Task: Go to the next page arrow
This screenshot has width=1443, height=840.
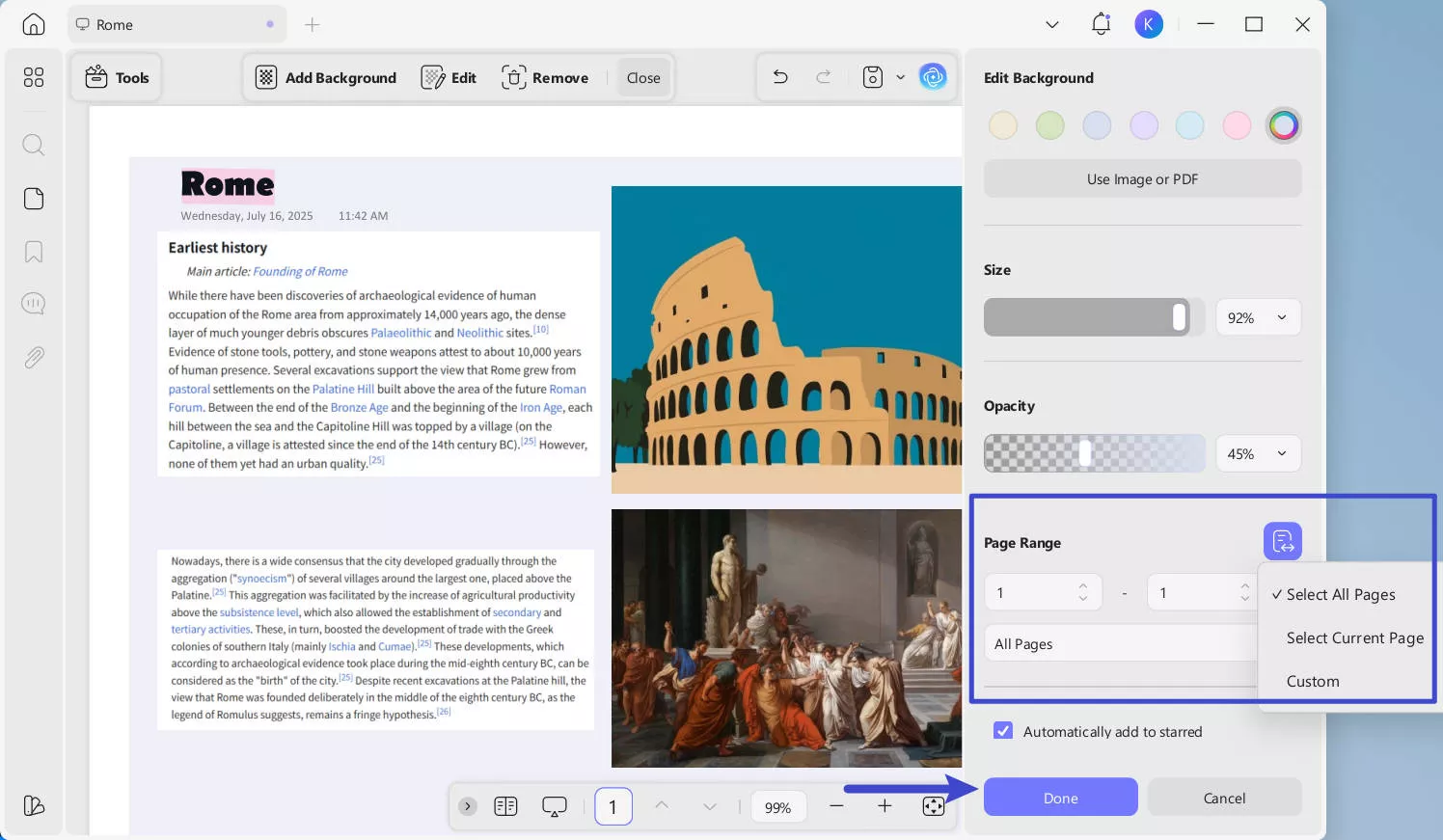Action: coord(710,806)
